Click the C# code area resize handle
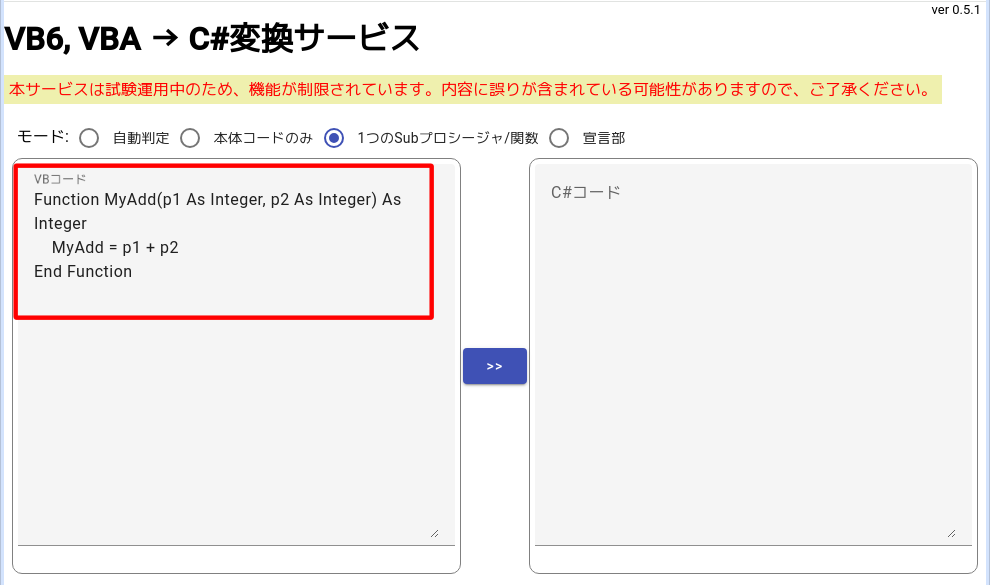This screenshot has width=990, height=585. (951, 534)
